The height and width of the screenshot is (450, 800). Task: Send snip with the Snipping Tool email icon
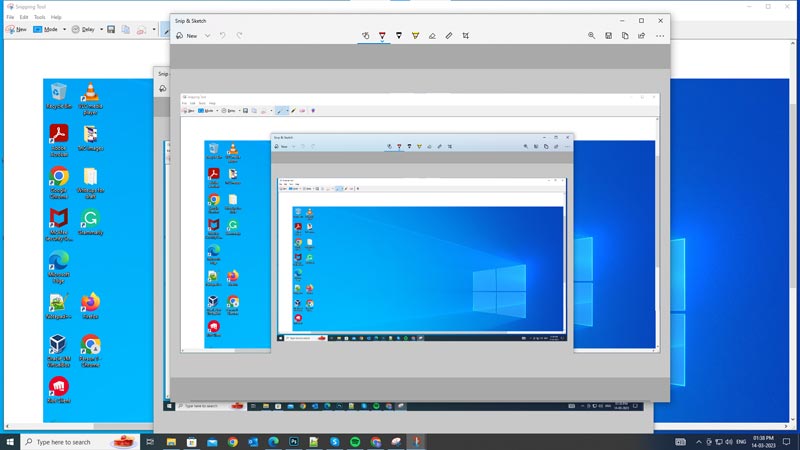click(141, 30)
